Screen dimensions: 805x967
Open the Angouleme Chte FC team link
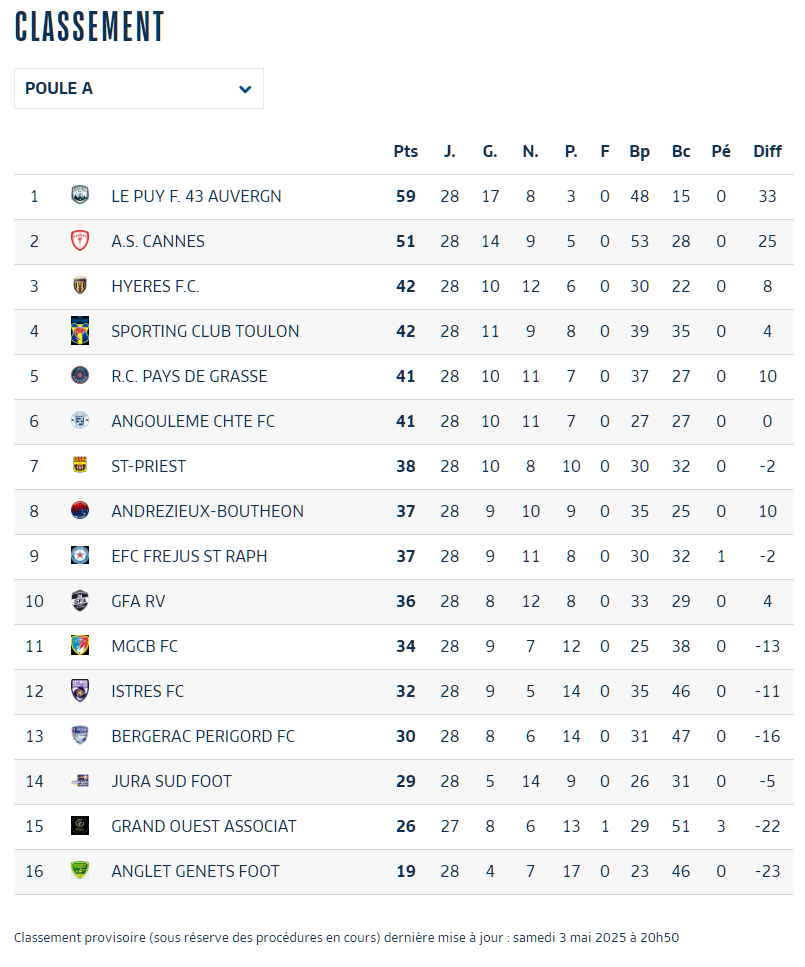pyautogui.click(x=193, y=421)
